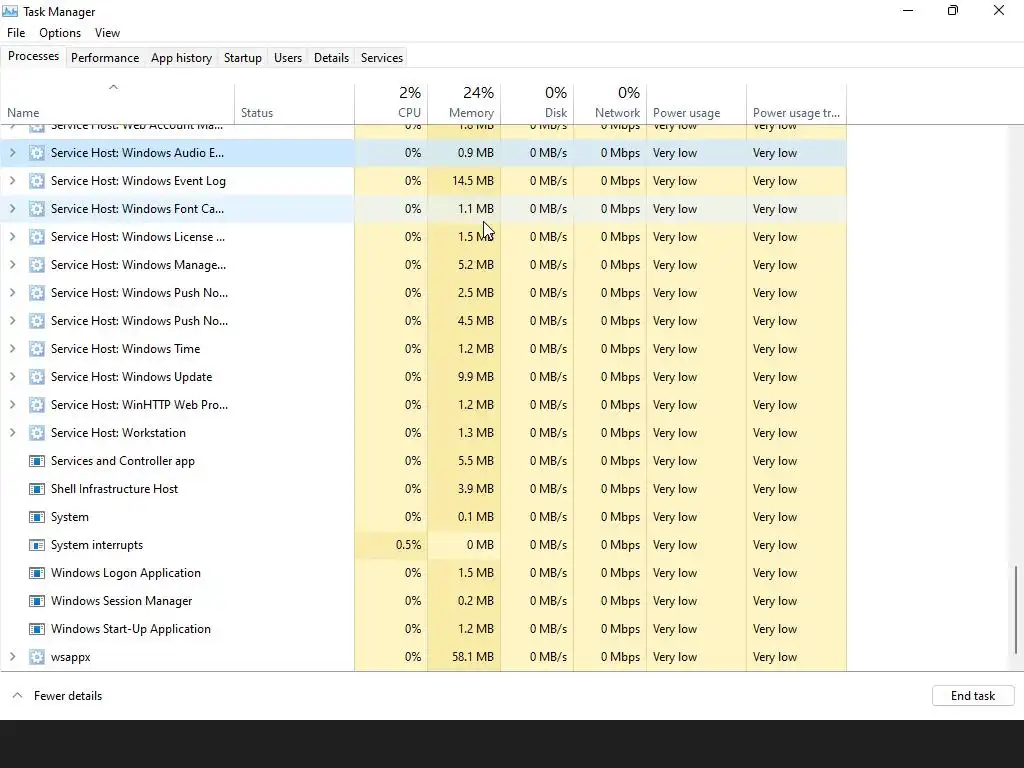
Task: Click the gear icon of Windows License service
Action: (37, 237)
